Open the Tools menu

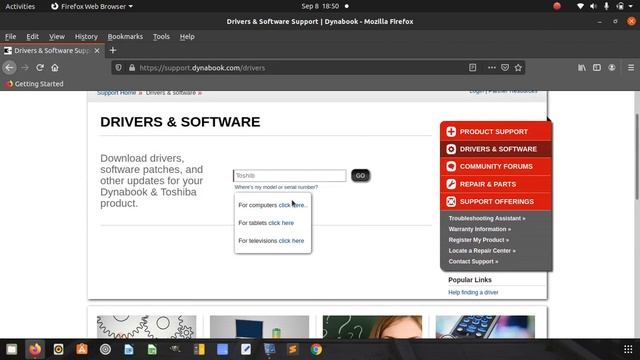coord(161,37)
